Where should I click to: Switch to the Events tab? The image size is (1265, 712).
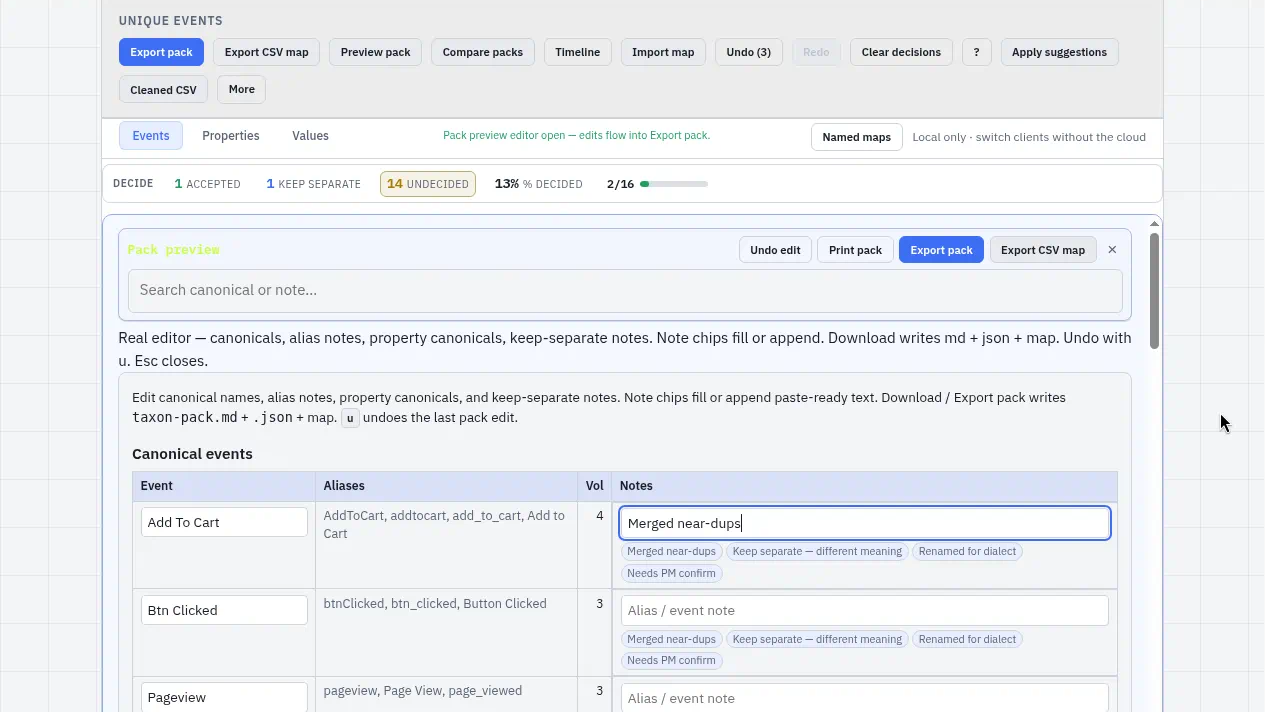click(151, 136)
